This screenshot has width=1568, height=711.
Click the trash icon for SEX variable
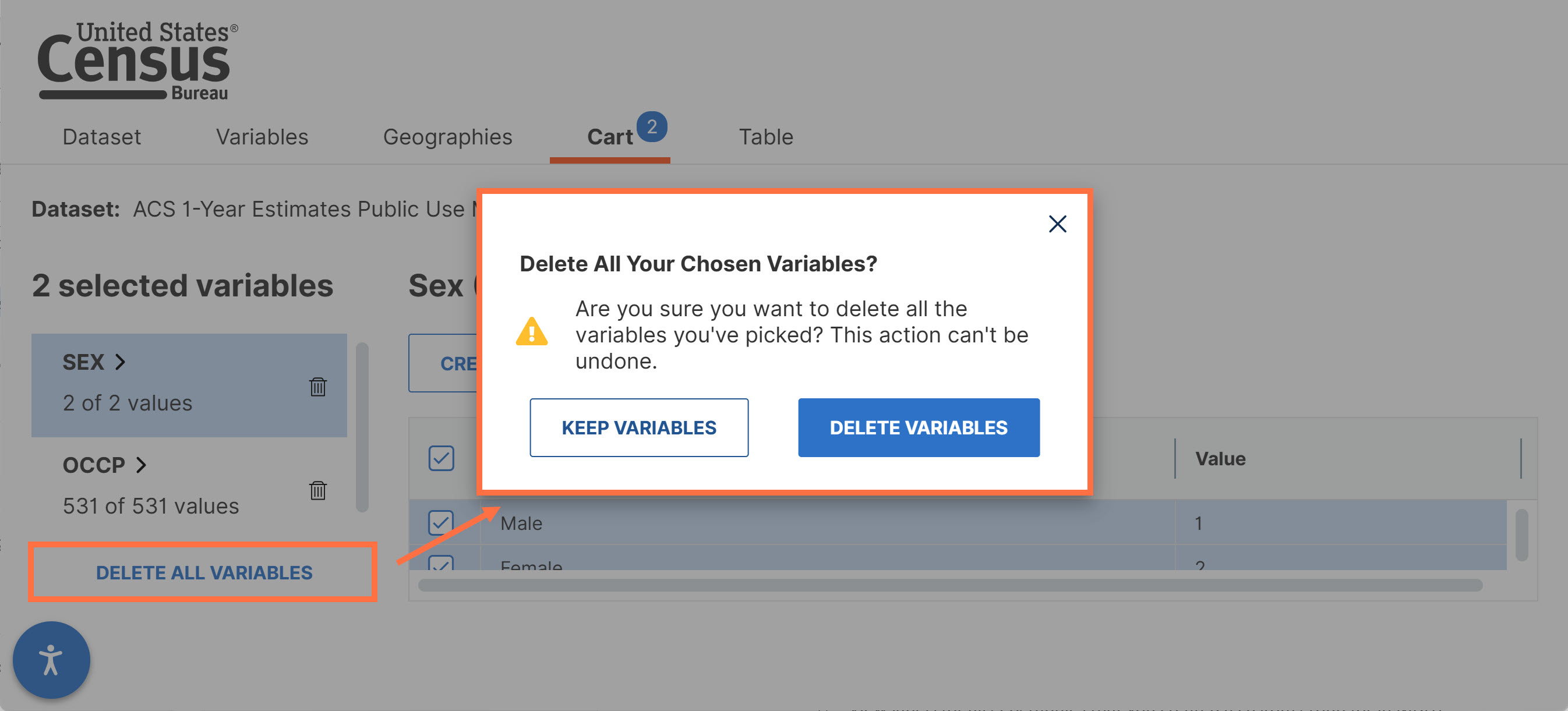(318, 387)
